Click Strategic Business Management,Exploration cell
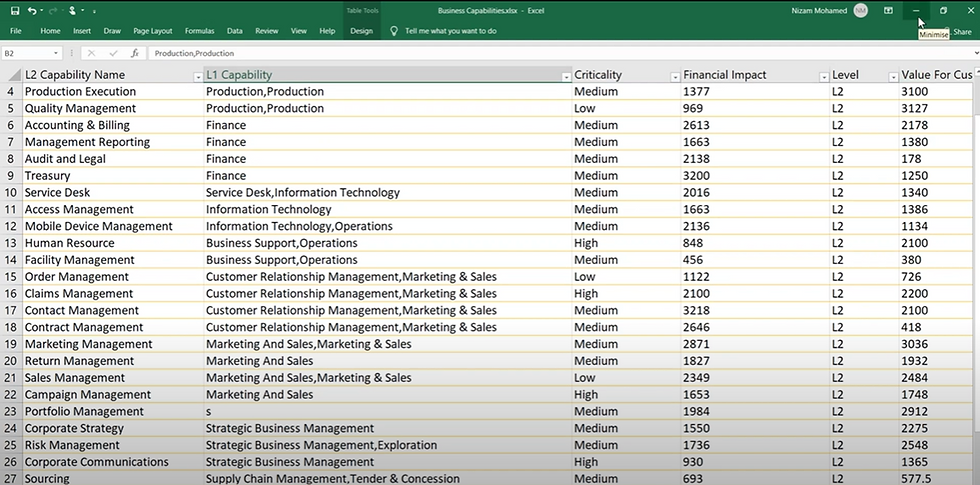This screenshot has width=980, height=485. [x=388, y=446]
